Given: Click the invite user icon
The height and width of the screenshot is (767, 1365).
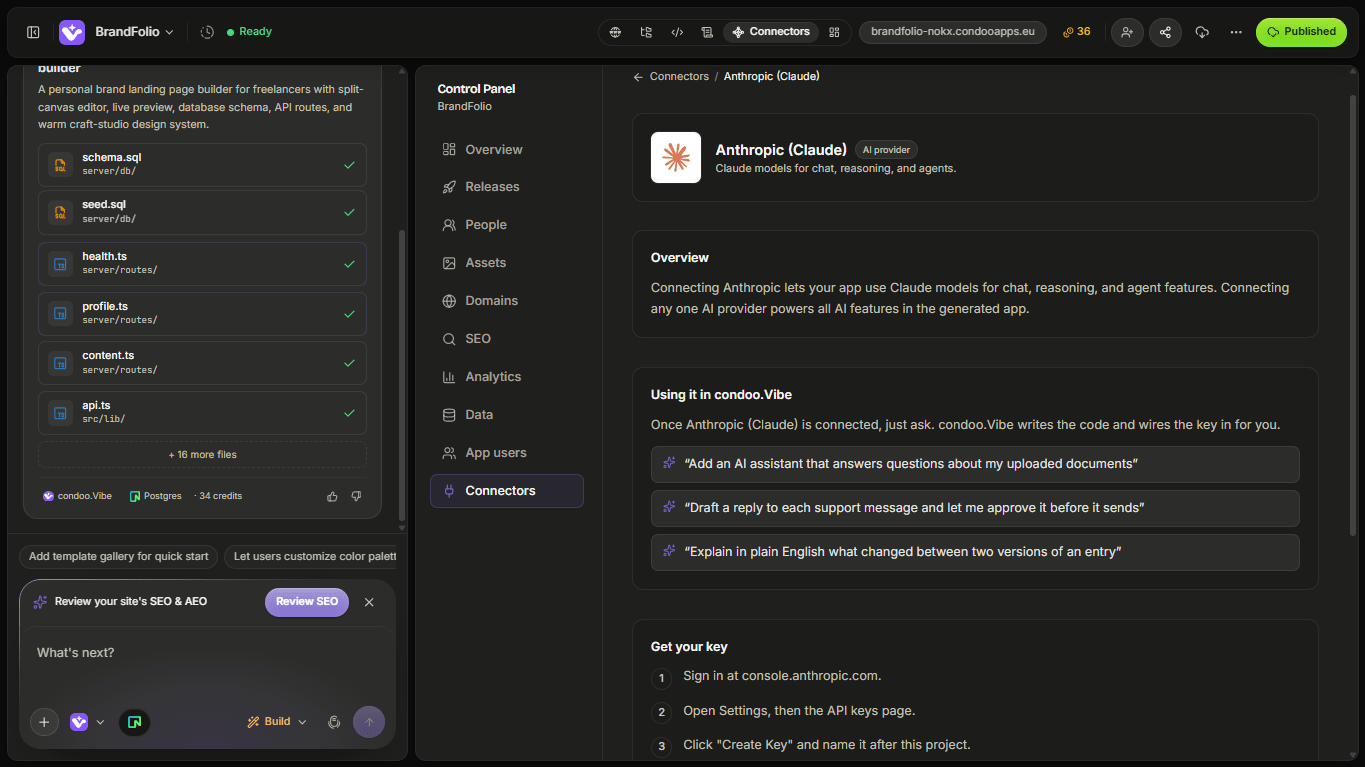Looking at the screenshot, I should pyautogui.click(x=1127, y=32).
